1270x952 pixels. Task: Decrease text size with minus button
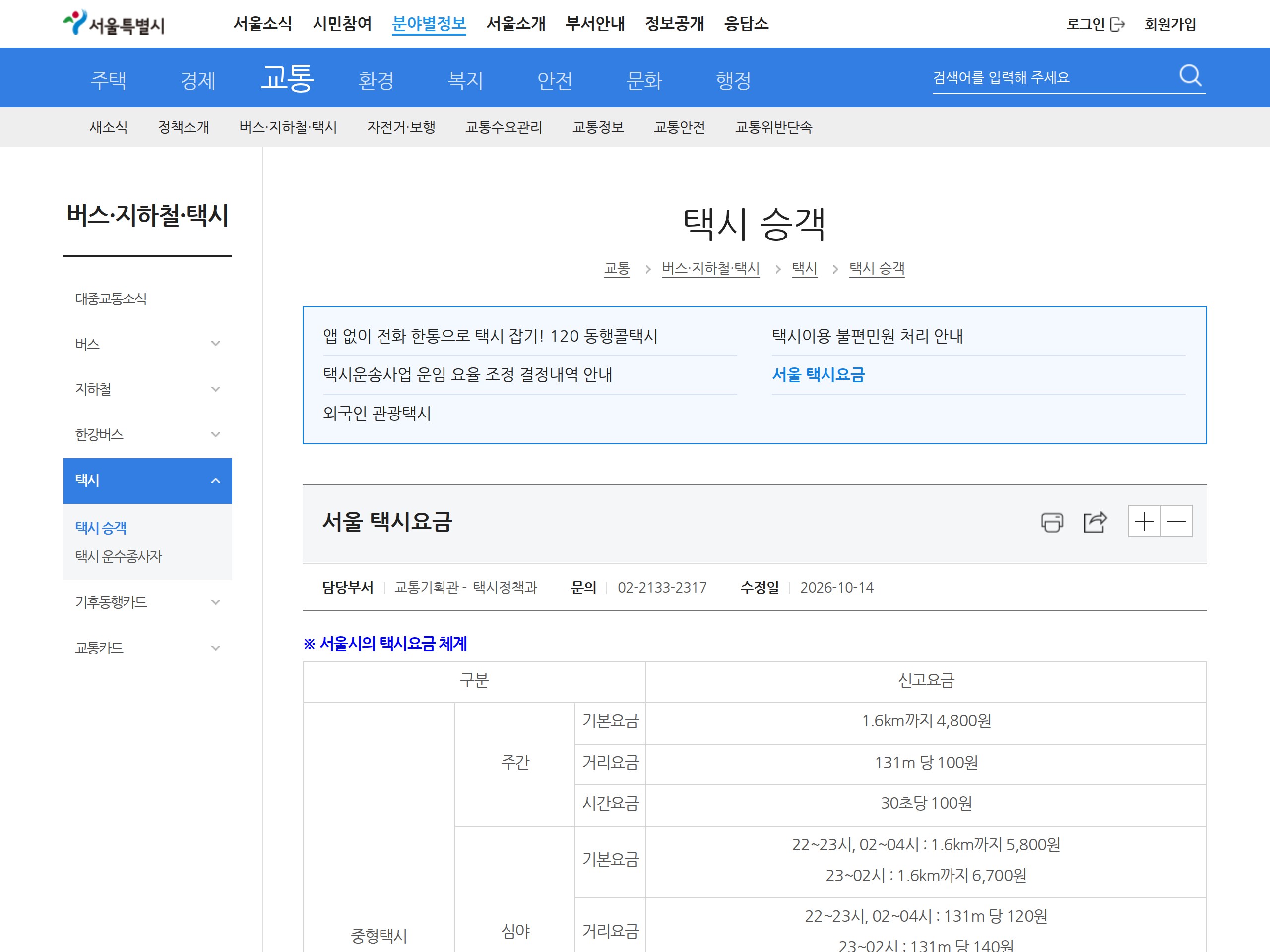(x=1176, y=521)
